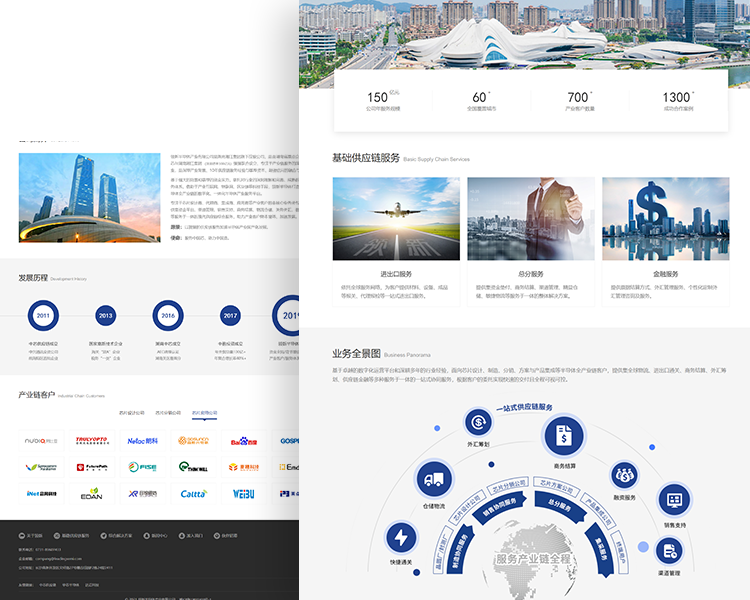Open the Thinkwill customer logo
Viewport: 750px width, 600px height.
pos(193,467)
